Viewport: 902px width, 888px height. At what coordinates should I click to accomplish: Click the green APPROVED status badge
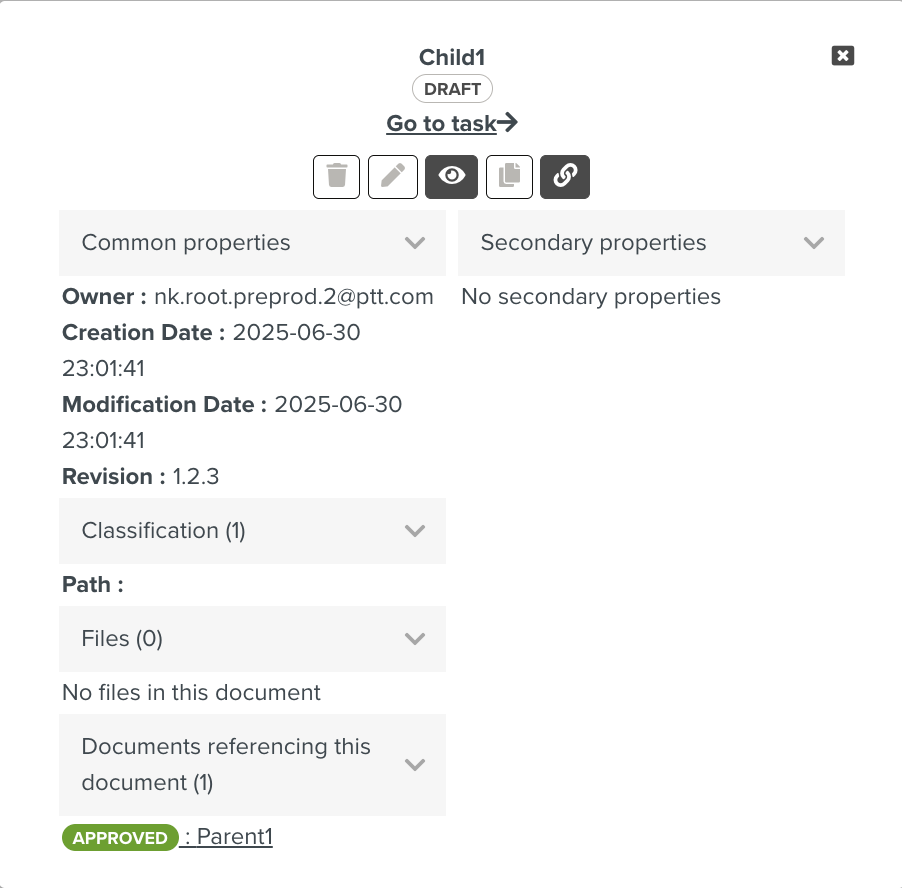(x=120, y=838)
